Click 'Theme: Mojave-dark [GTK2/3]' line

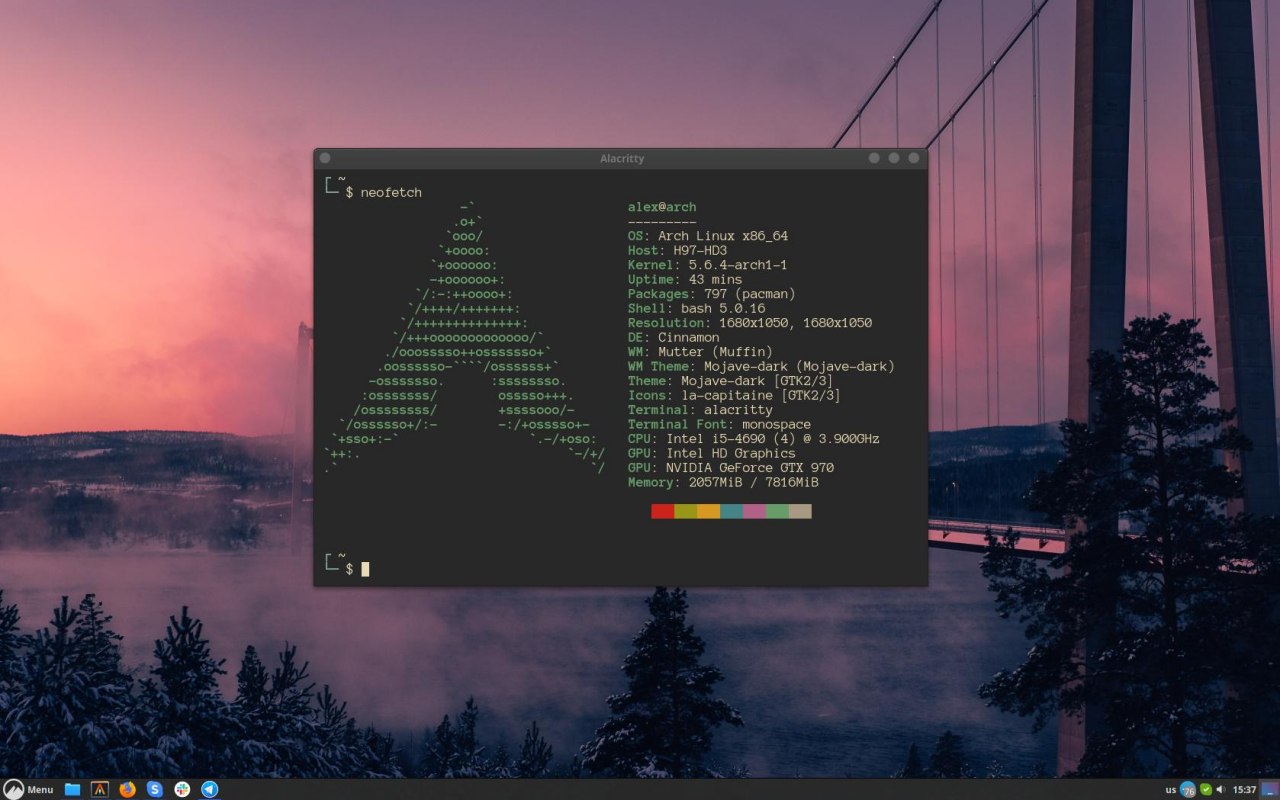(x=730, y=381)
